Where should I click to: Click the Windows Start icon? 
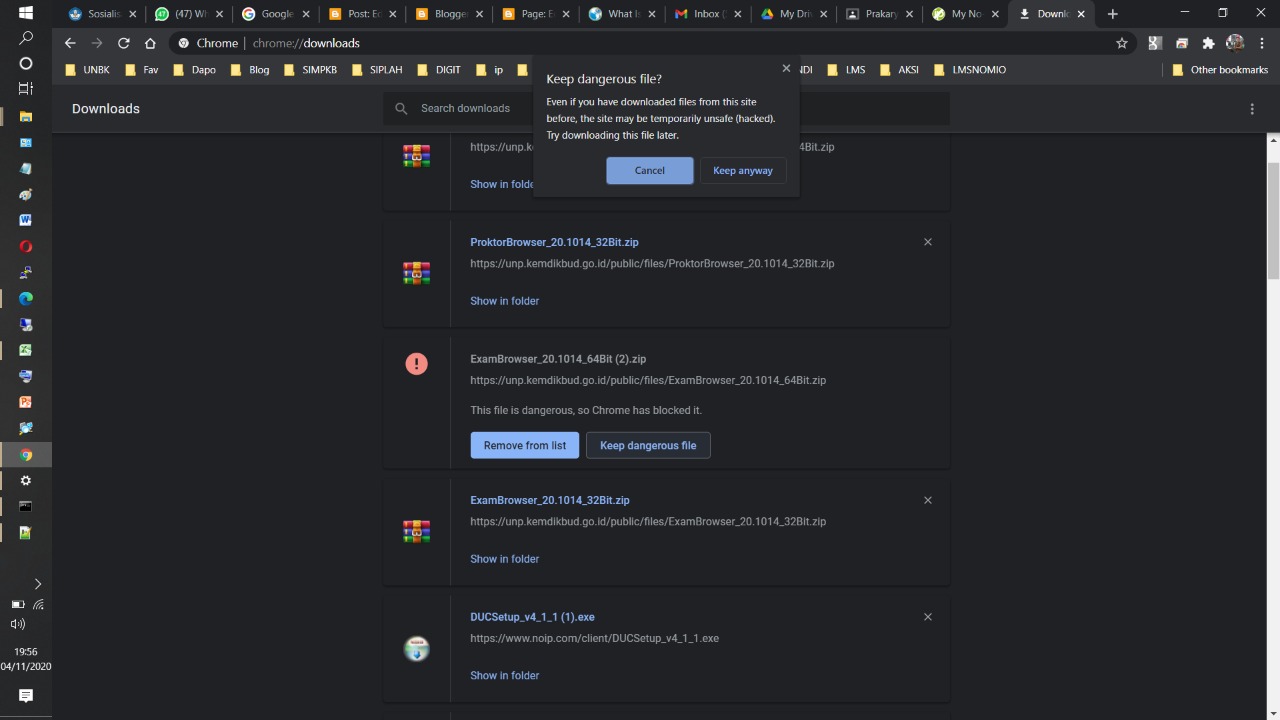[26, 13]
